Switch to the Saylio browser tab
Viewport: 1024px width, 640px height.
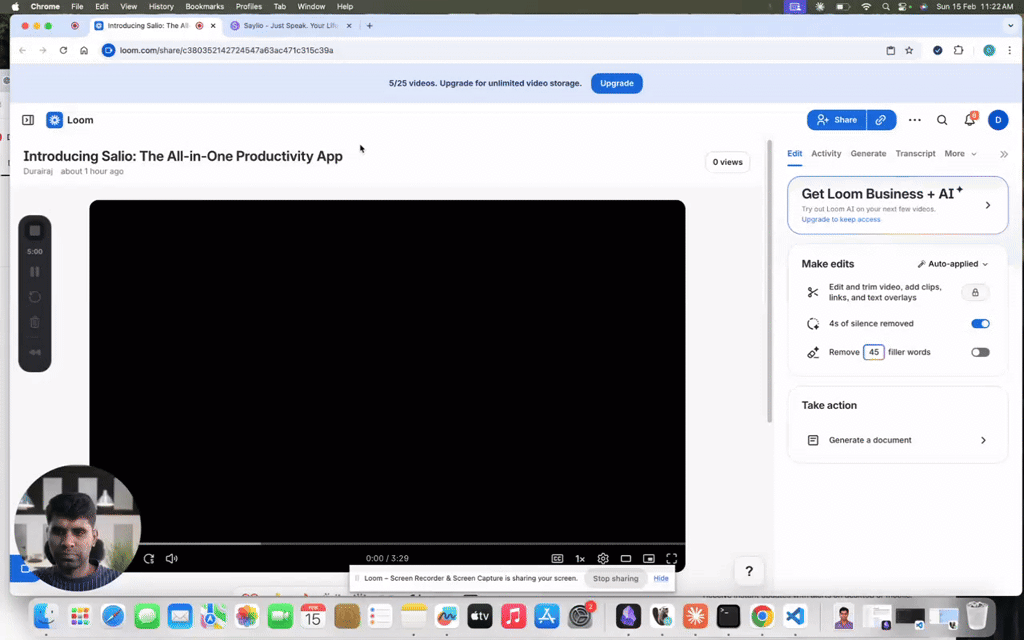[290, 25]
